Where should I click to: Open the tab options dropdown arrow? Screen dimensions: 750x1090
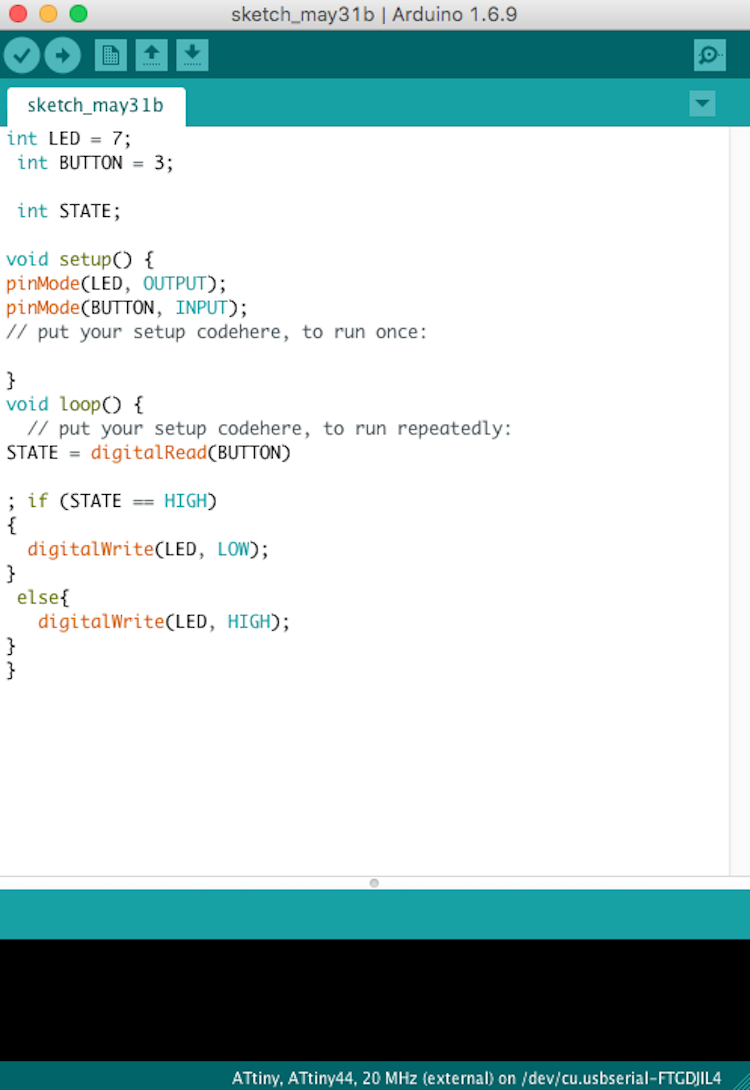click(702, 104)
